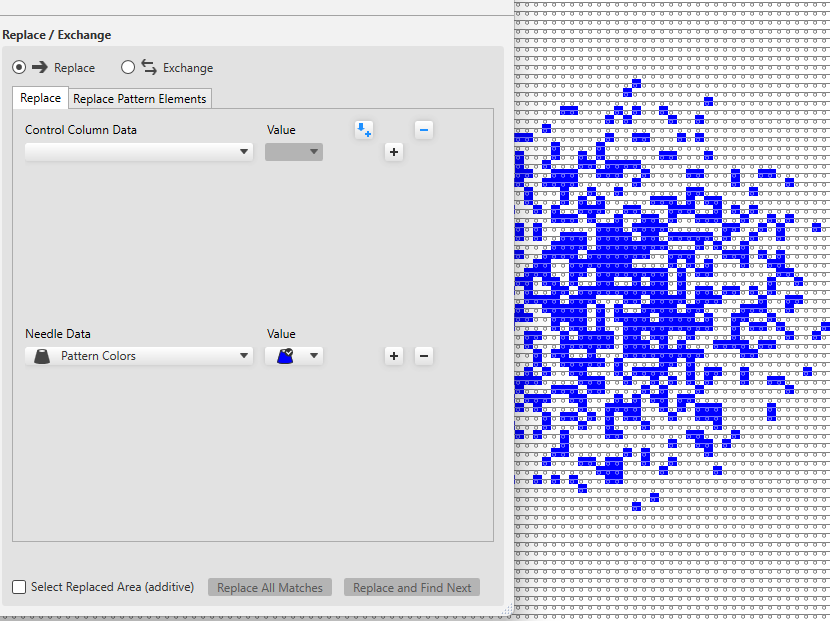Expand the Pattern Colors needle data dropdown

(139, 356)
